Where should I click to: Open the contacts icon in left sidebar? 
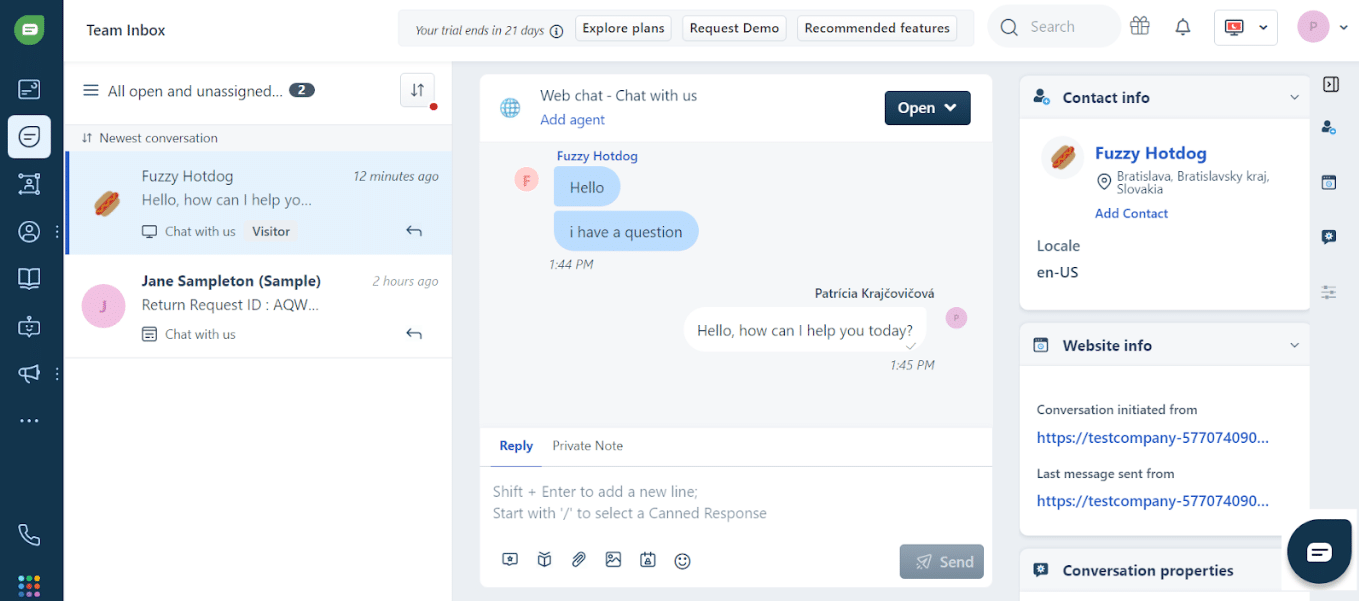[x=29, y=232]
